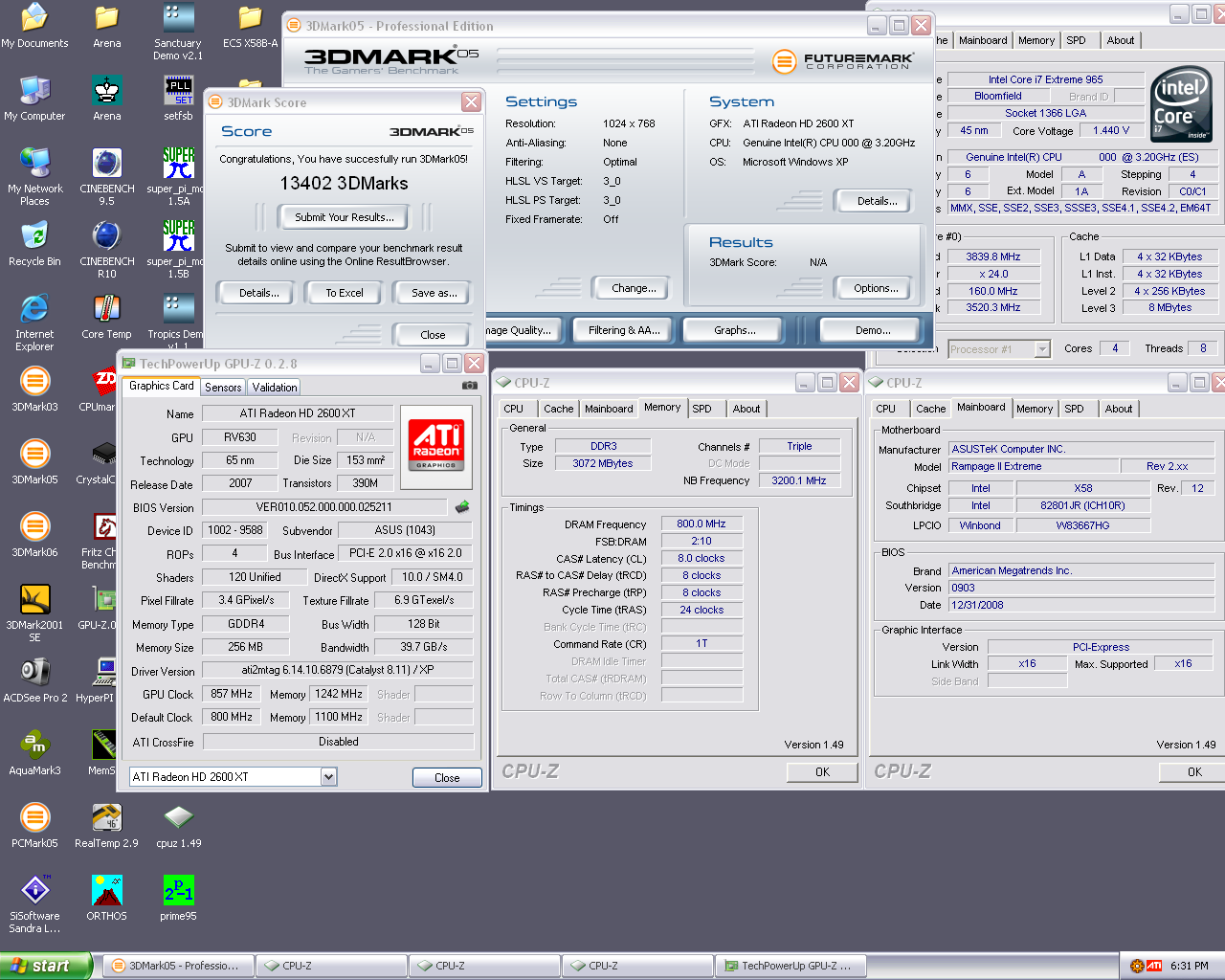Click Close button in 3DMark Score window
The image size is (1225, 980).
pyautogui.click(x=433, y=335)
